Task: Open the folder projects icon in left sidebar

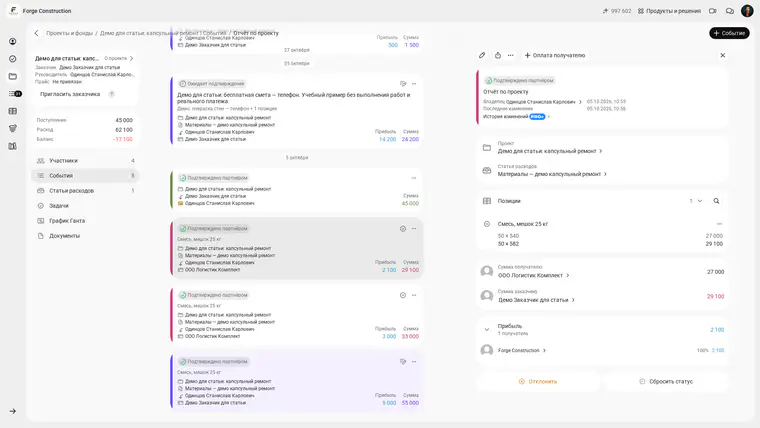Action: pyautogui.click(x=13, y=76)
